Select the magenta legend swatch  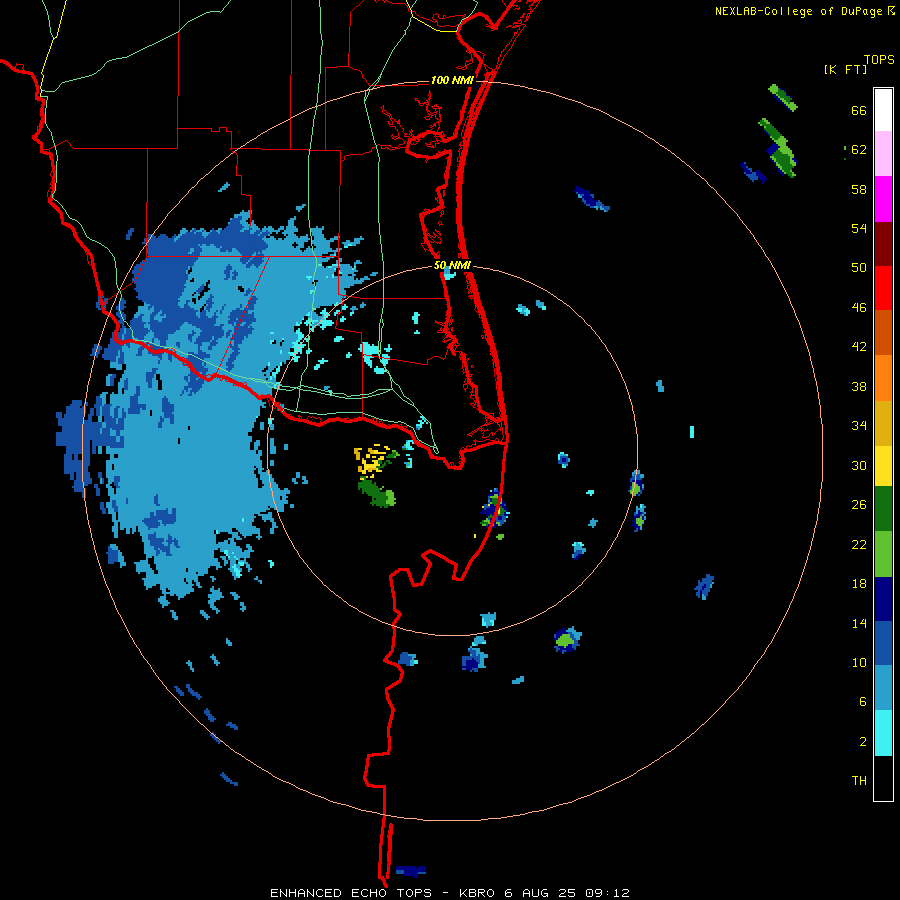tap(883, 199)
